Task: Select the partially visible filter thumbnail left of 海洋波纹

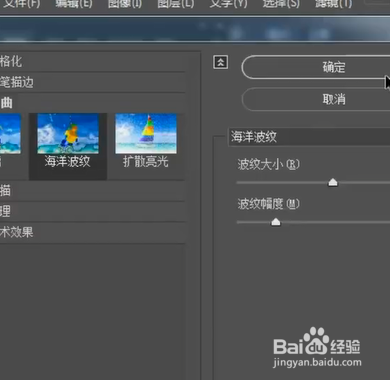Action: [10, 140]
